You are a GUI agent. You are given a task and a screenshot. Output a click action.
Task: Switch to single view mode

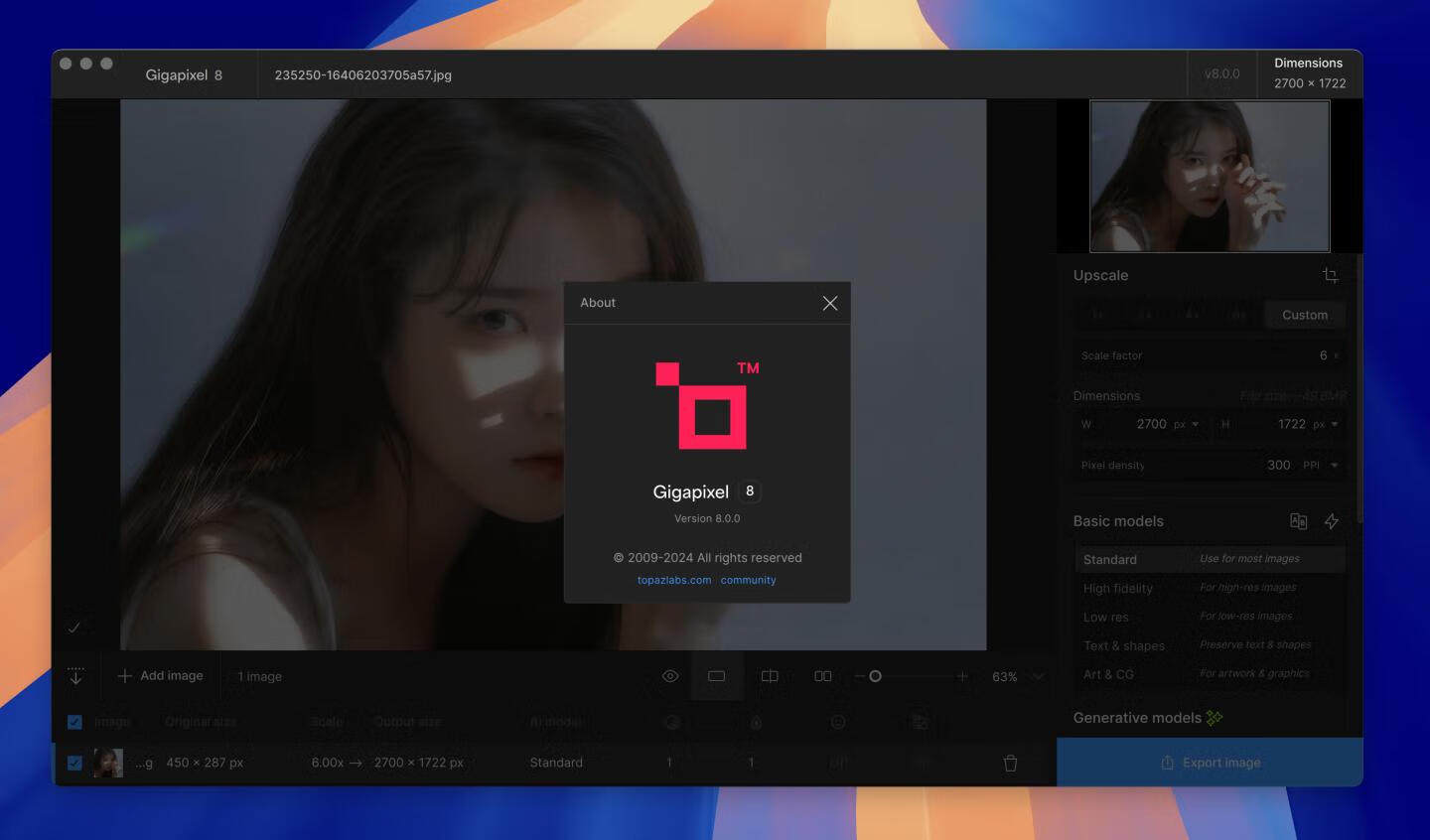pos(717,676)
